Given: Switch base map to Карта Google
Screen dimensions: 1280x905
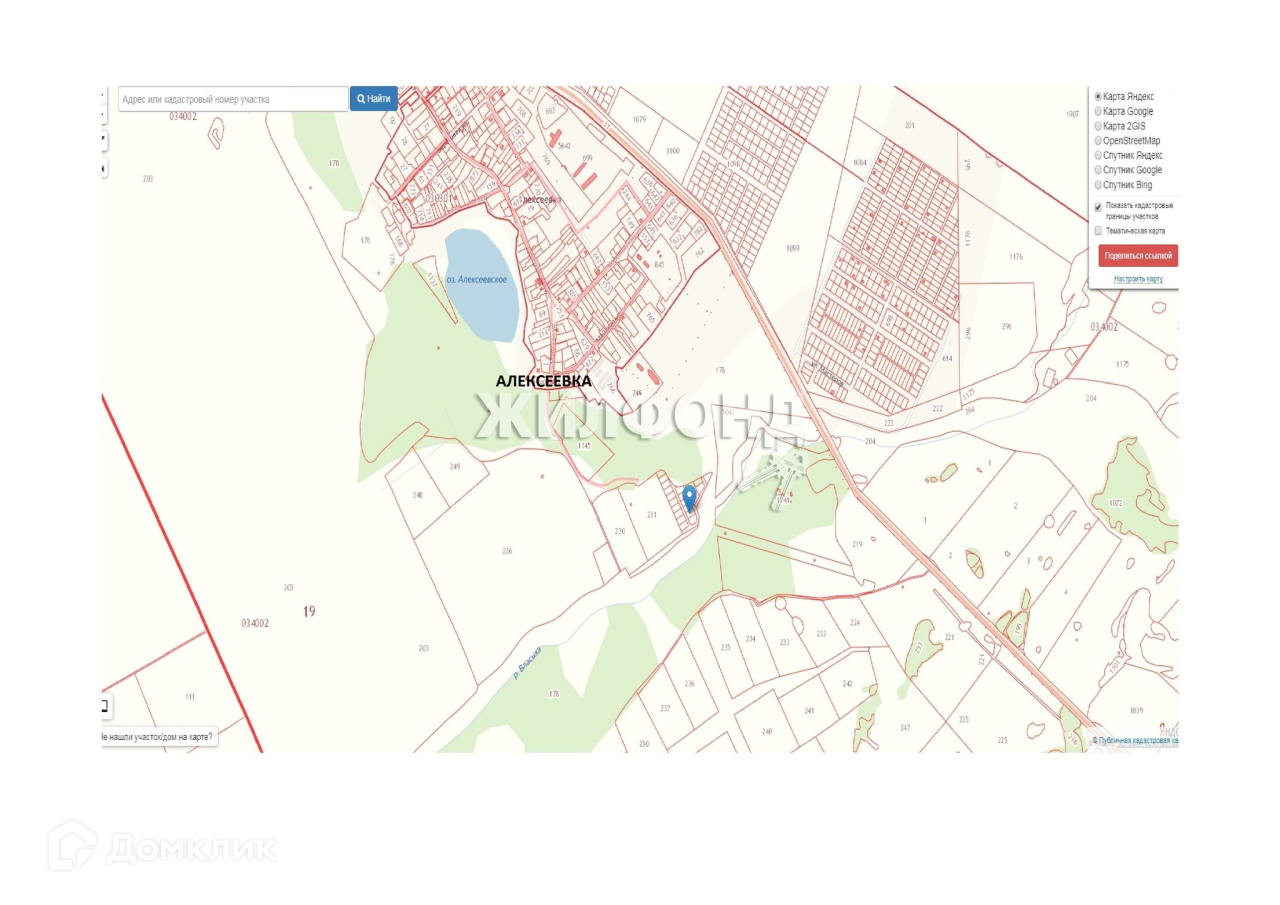Looking at the screenshot, I should (1099, 112).
